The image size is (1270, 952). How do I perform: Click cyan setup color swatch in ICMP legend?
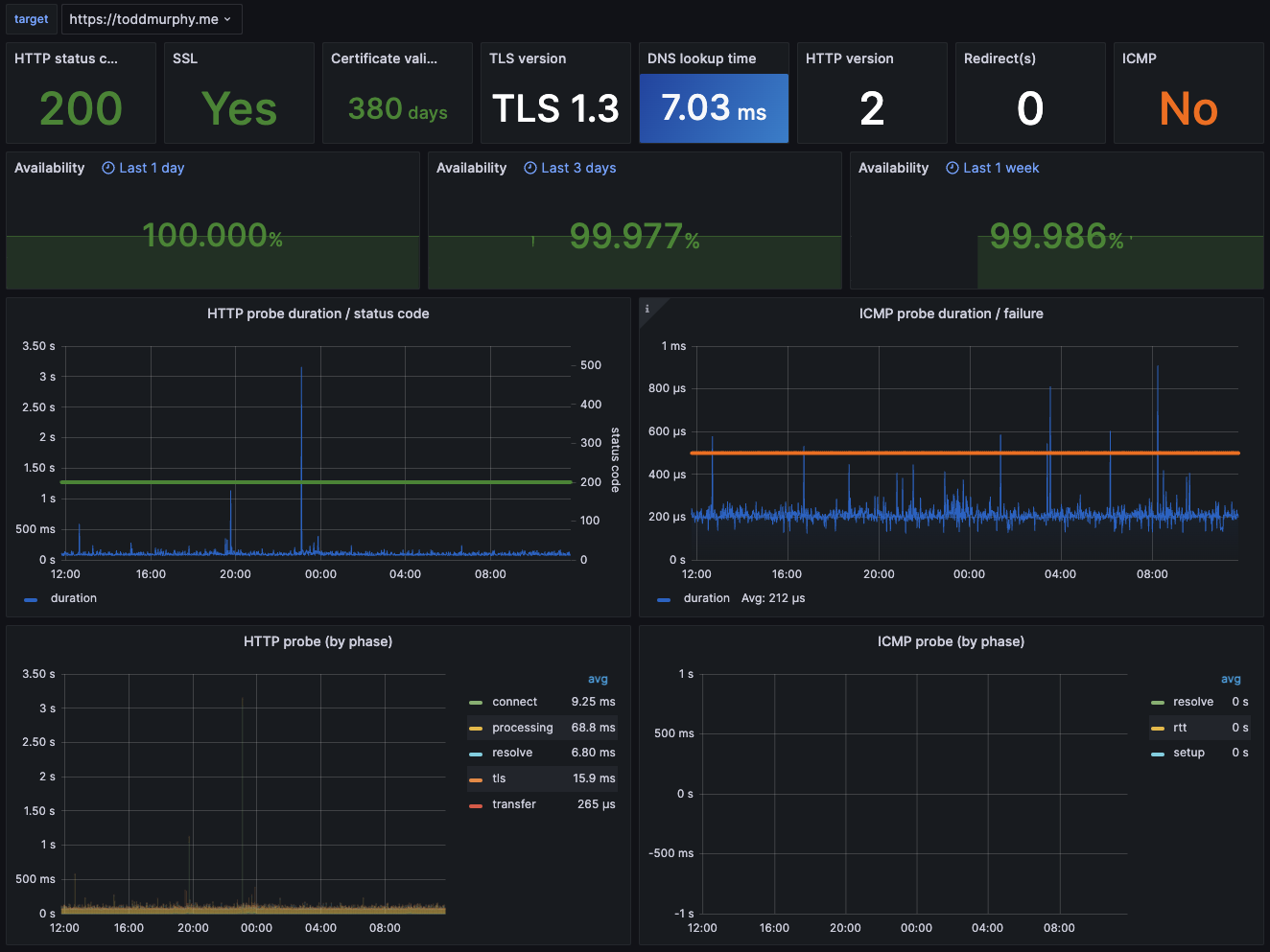point(1157,754)
